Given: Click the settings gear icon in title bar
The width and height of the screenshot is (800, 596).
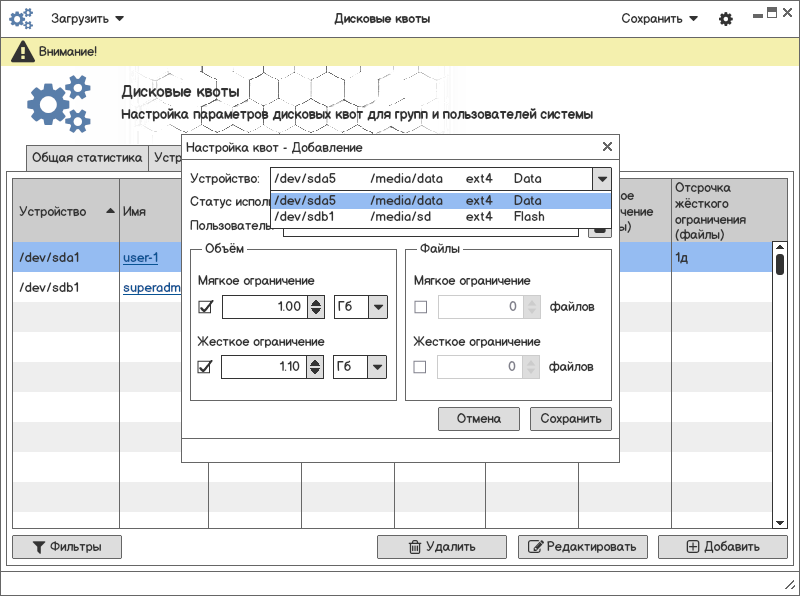Looking at the screenshot, I should tap(726, 19).
